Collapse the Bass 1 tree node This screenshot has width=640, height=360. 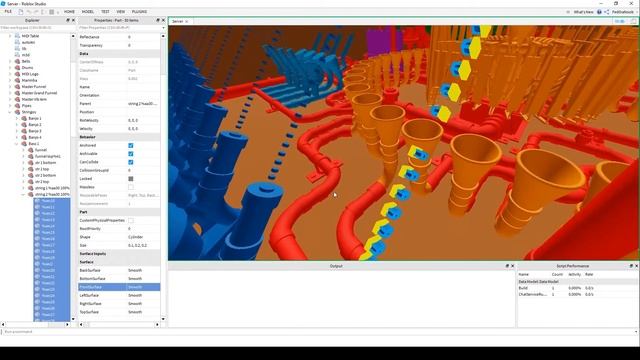[17, 144]
